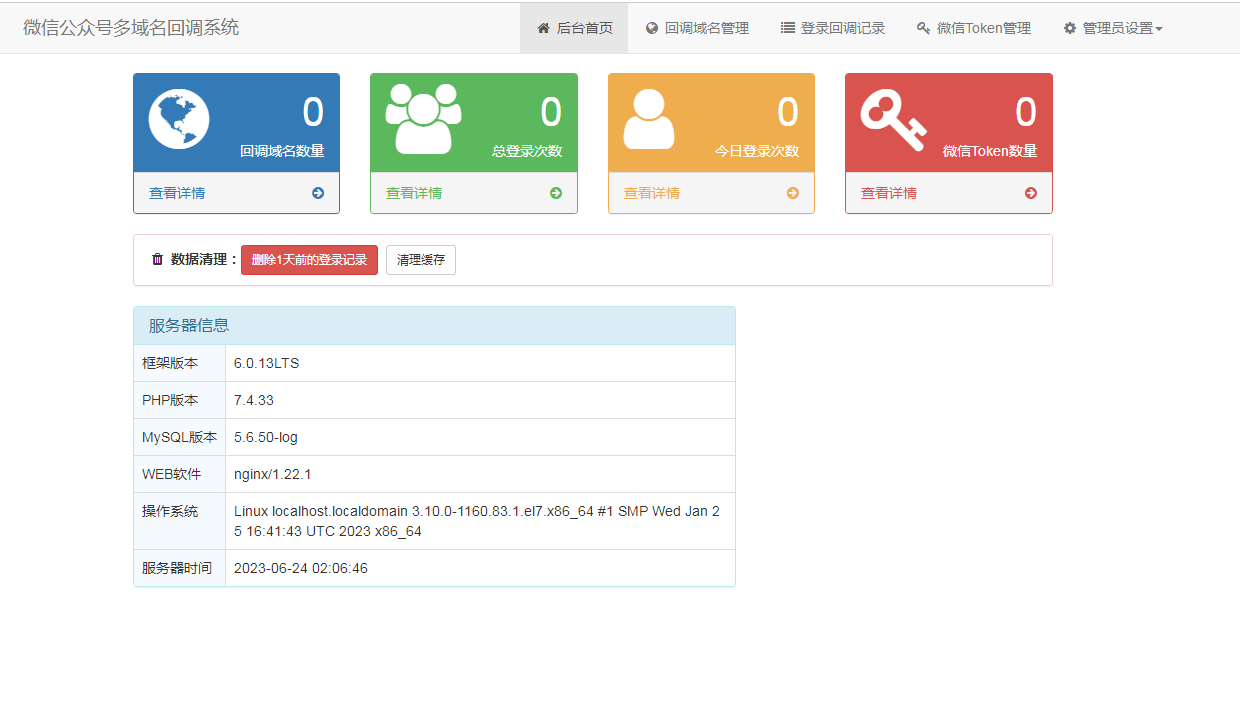Viewport: 1240px width, 703px height.
Task: Click the 服务器信息 panel header
Action: 434,325
